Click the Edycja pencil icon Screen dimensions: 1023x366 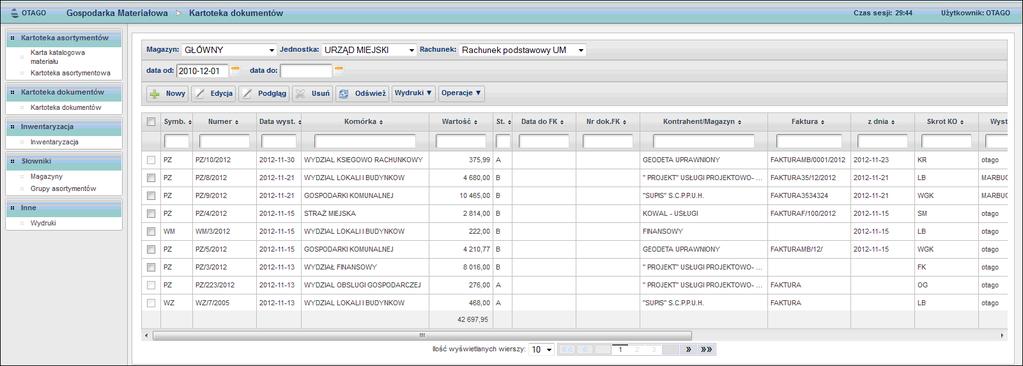coord(201,94)
